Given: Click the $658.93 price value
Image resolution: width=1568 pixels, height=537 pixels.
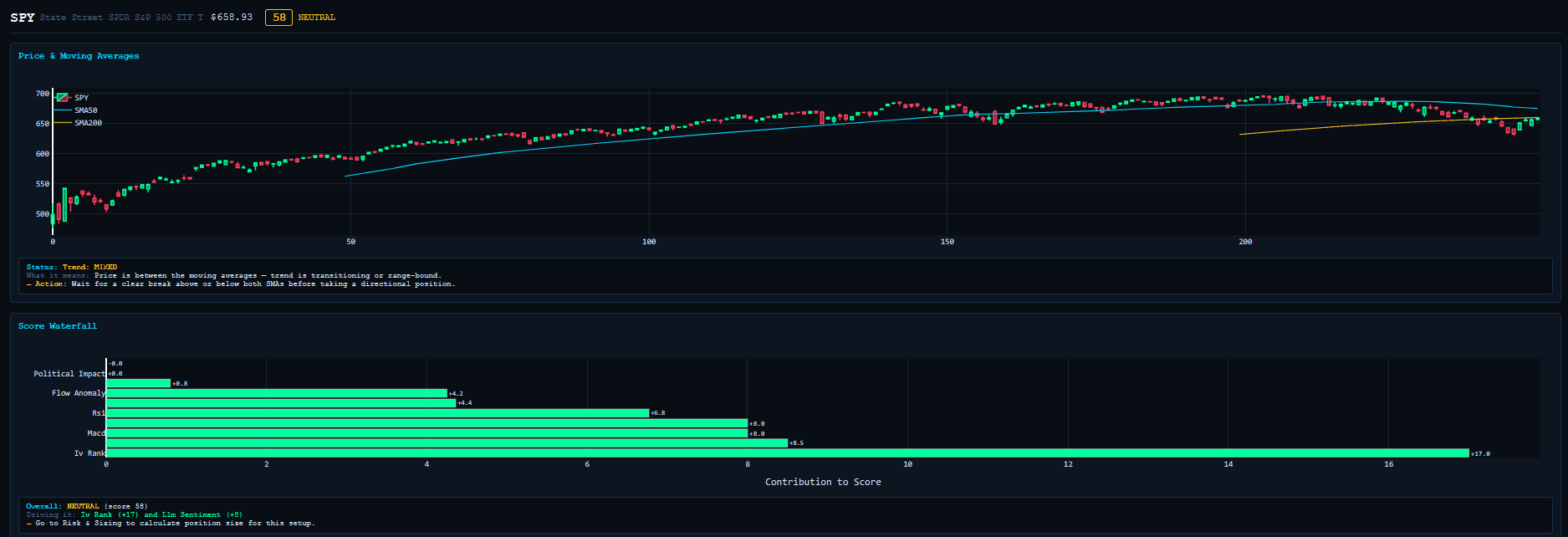Looking at the screenshot, I should click(232, 17).
